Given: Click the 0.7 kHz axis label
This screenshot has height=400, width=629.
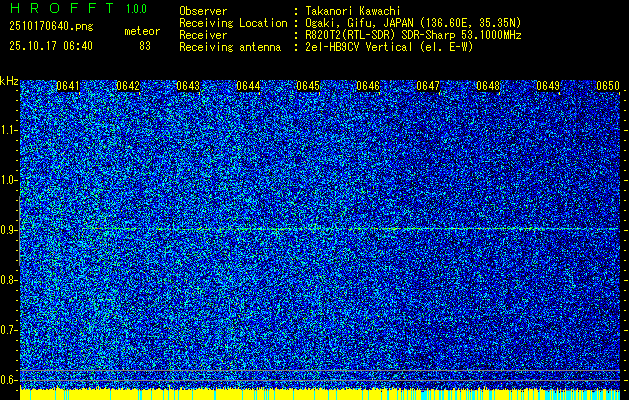Looking at the screenshot, I should coord(8,330).
